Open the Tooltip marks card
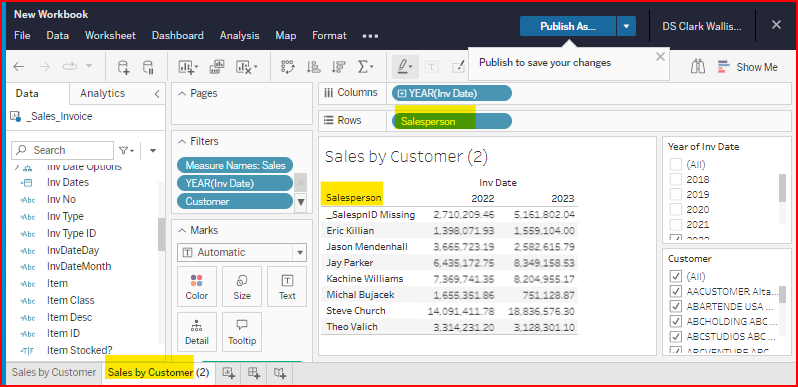 tap(242, 332)
